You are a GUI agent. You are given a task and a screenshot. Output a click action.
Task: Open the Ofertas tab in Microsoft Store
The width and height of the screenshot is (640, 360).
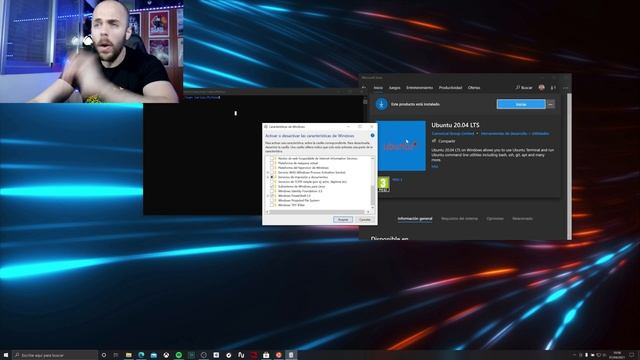point(473,88)
